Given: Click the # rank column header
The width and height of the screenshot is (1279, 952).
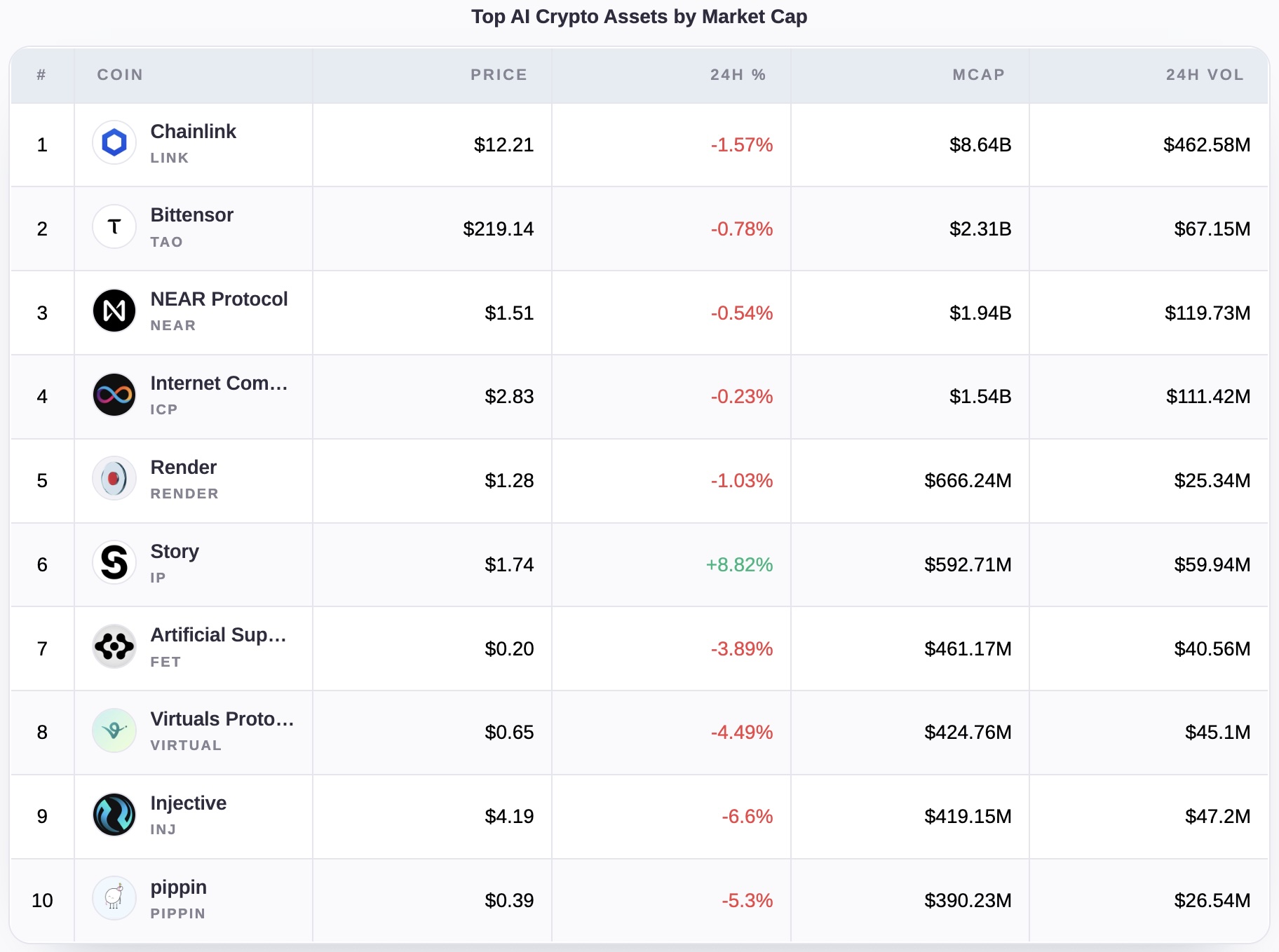Looking at the screenshot, I should pyautogui.click(x=41, y=75).
